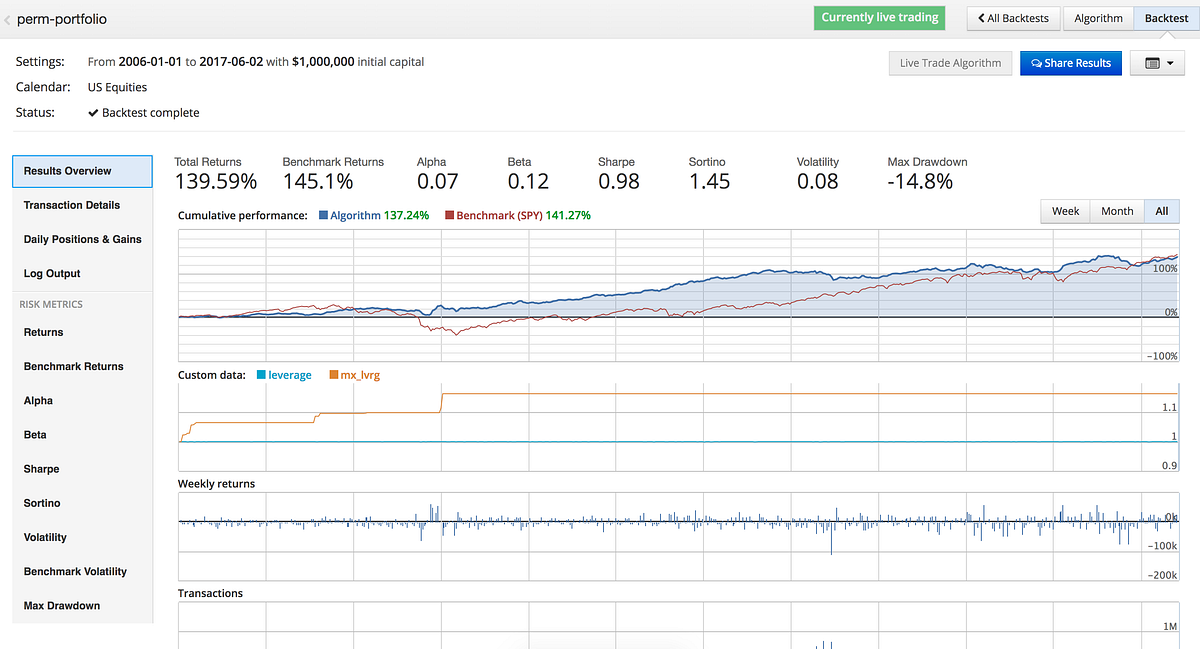Click the table layout icon dropdown
1200x649 pixels.
tap(1157, 63)
